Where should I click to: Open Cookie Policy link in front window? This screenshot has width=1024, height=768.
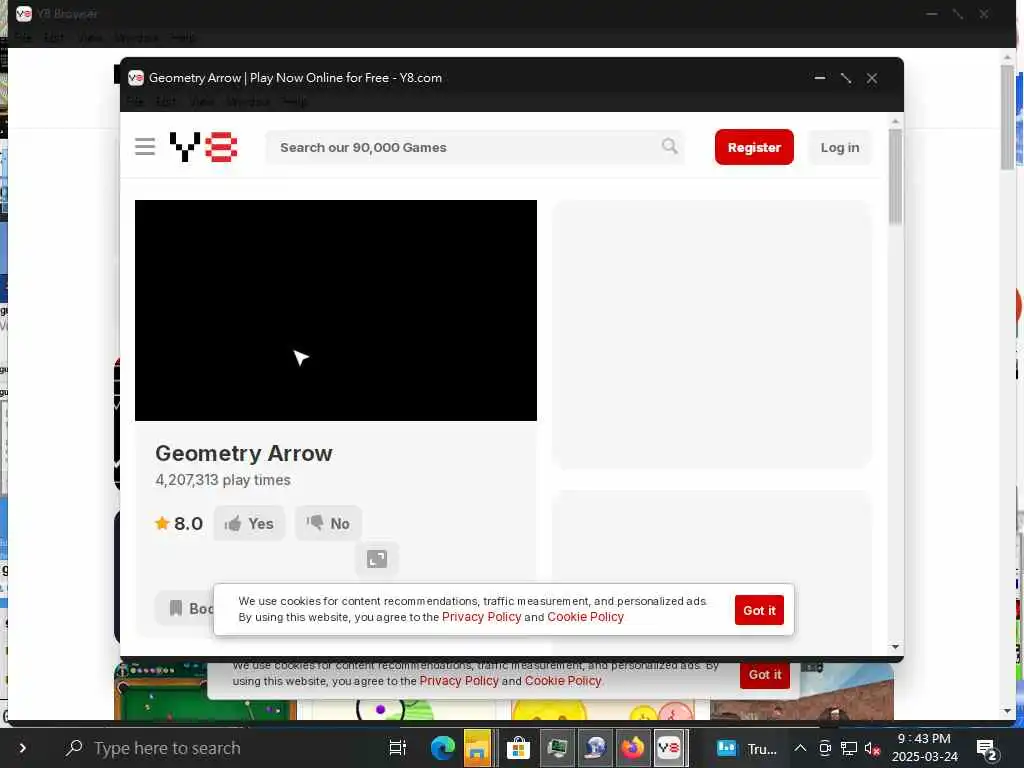pyautogui.click(x=585, y=617)
